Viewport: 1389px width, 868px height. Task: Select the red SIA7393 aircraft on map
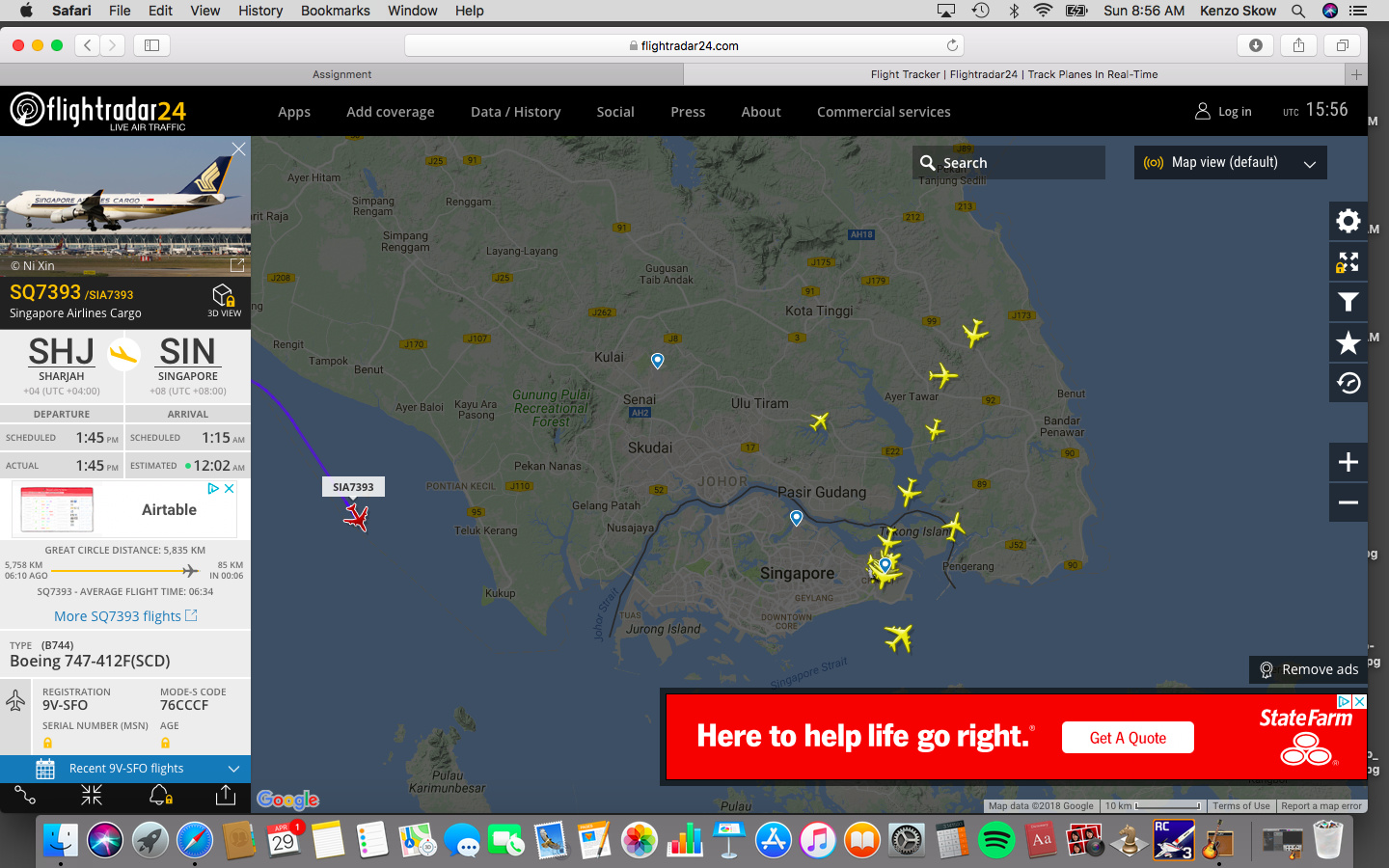(356, 519)
